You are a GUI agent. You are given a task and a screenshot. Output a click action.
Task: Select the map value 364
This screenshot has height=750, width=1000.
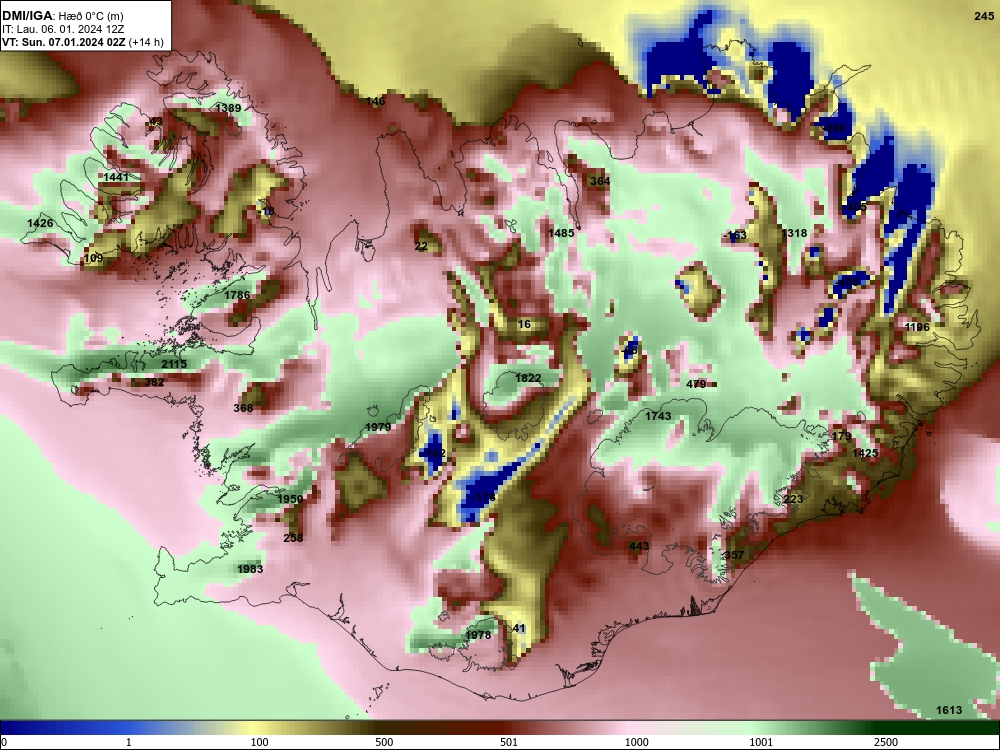coord(600,181)
